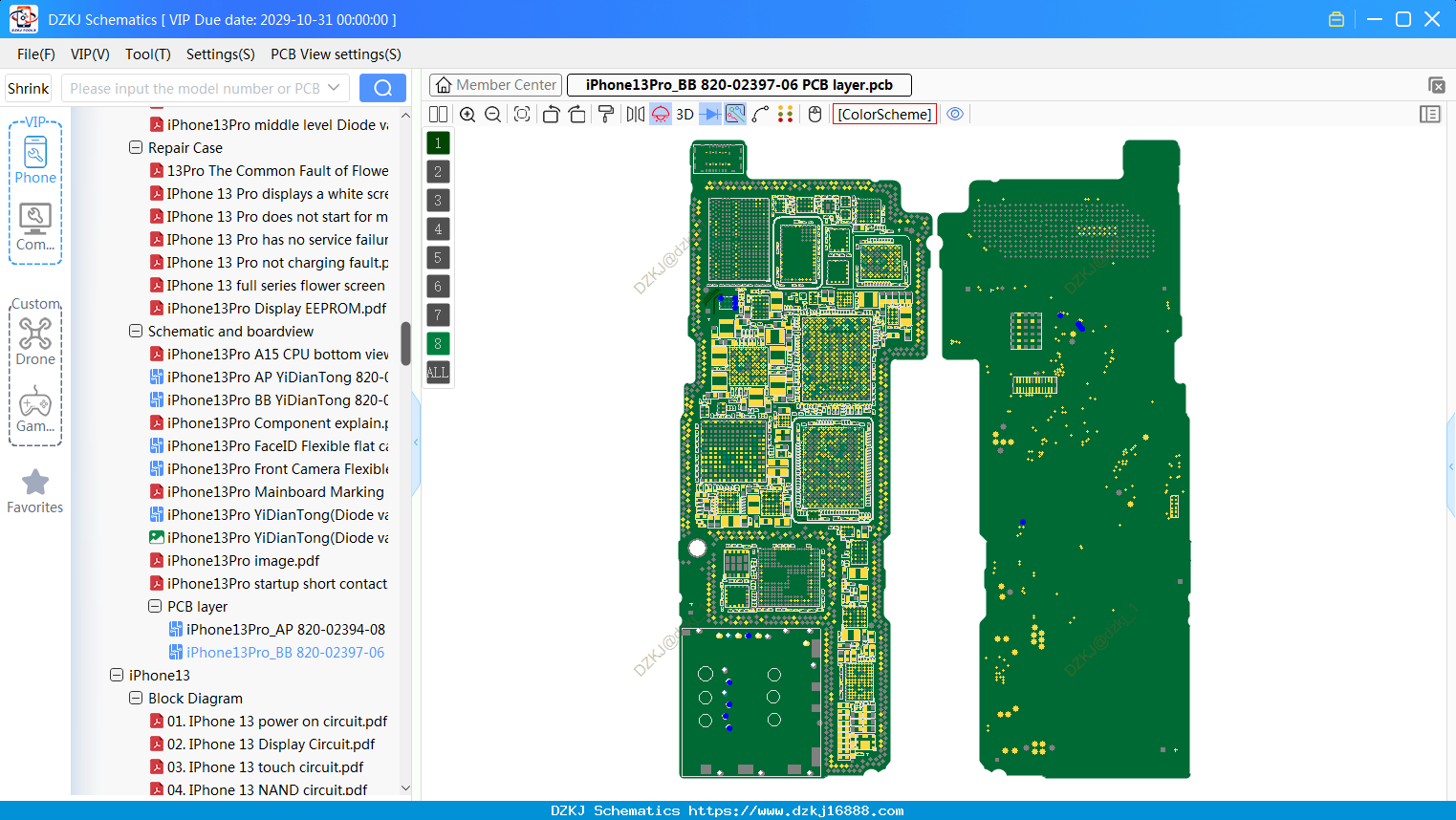The width and height of the screenshot is (1456, 820).
Task: Click the yellow toolbox icon in title bar
Action: [x=1336, y=19]
